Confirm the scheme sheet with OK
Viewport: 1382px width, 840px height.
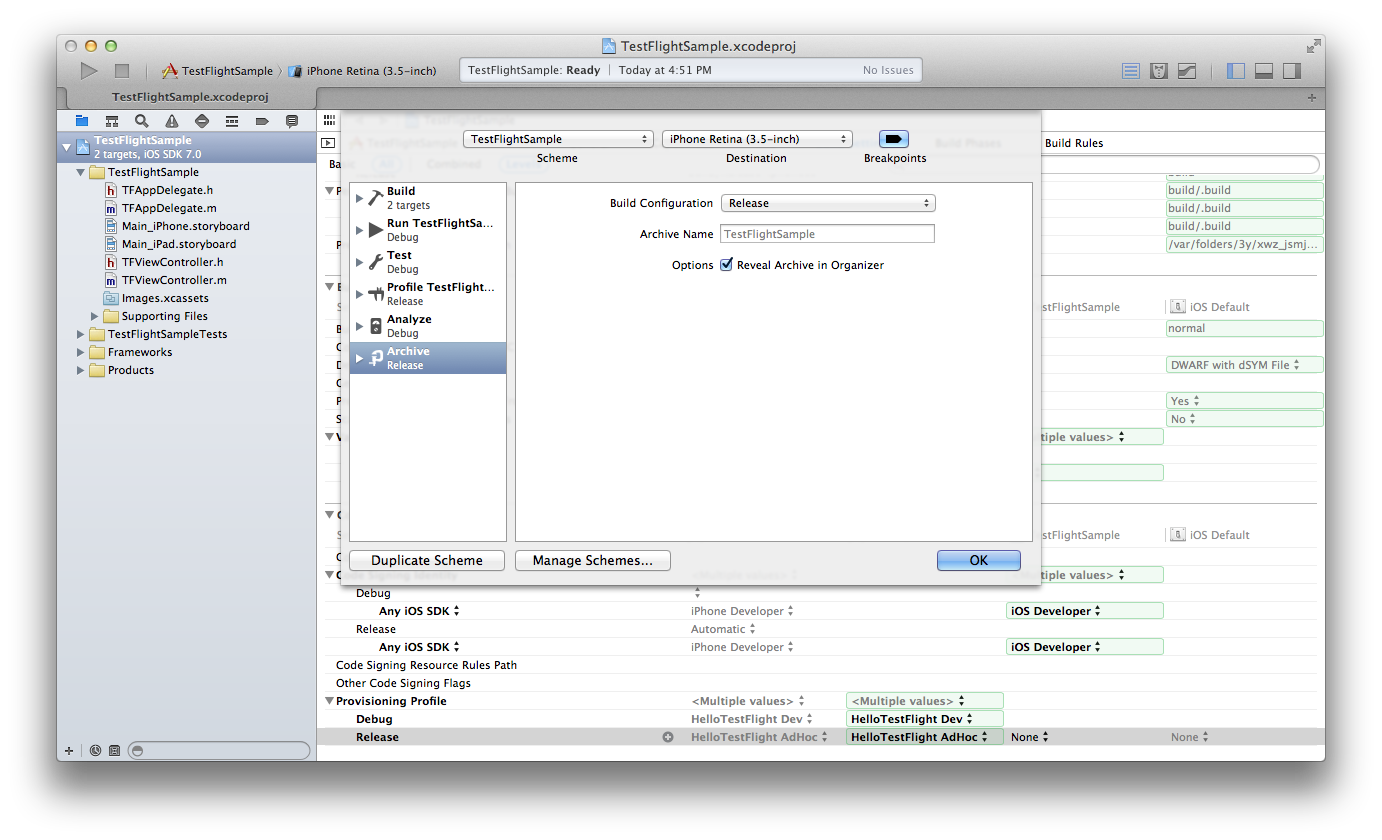point(979,560)
